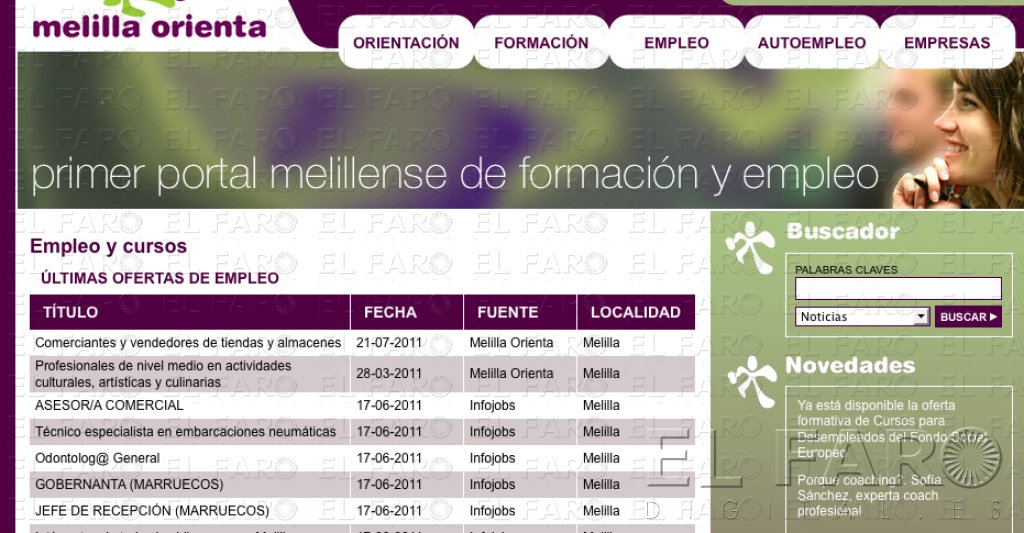
Task: Click the Empleo y cursos heading
Action: tap(108, 246)
